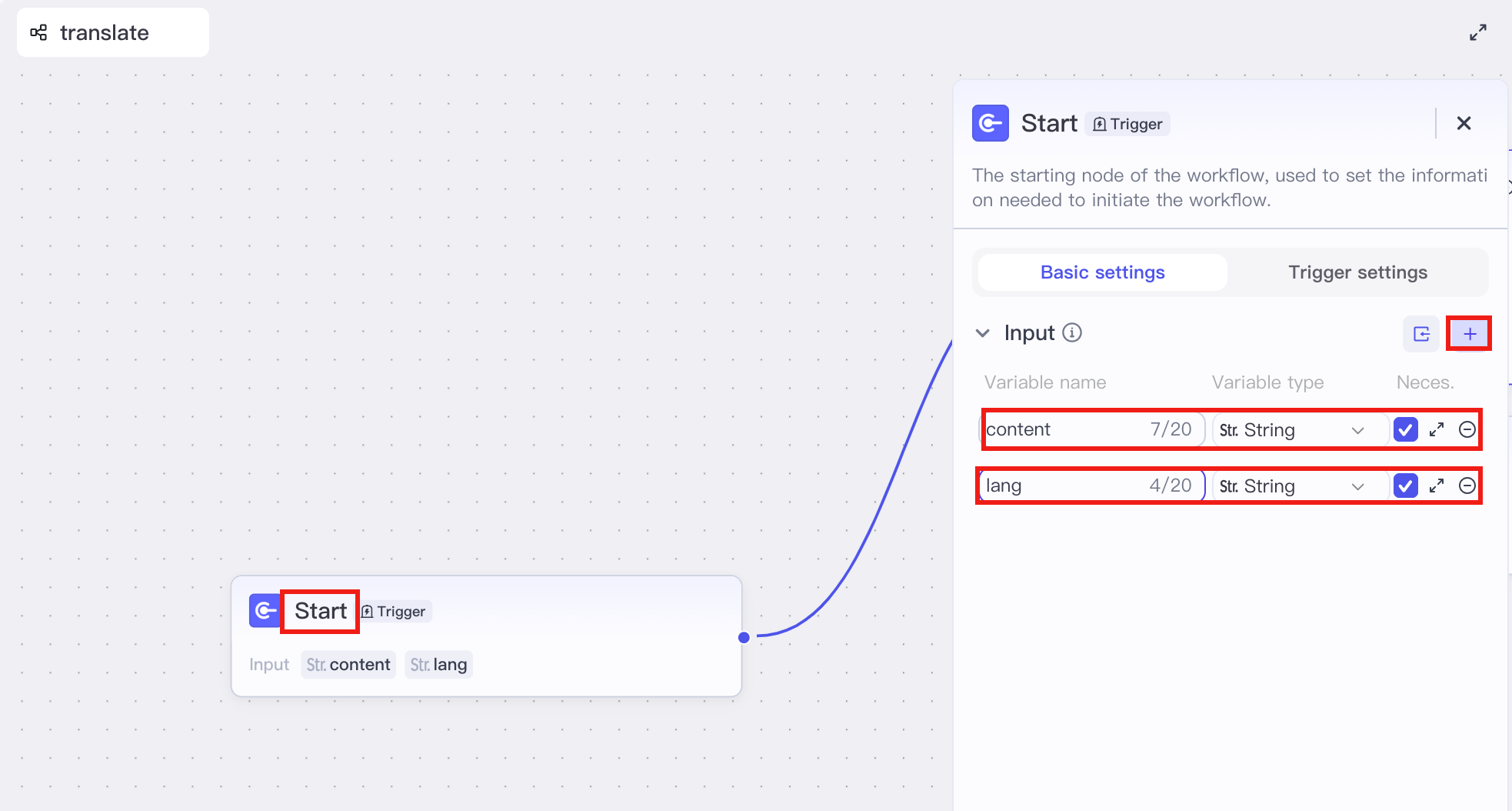Uncheck the required checkbox for lang
Screen dimensions: 1512x811
pyautogui.click(x=1406, y=486)
